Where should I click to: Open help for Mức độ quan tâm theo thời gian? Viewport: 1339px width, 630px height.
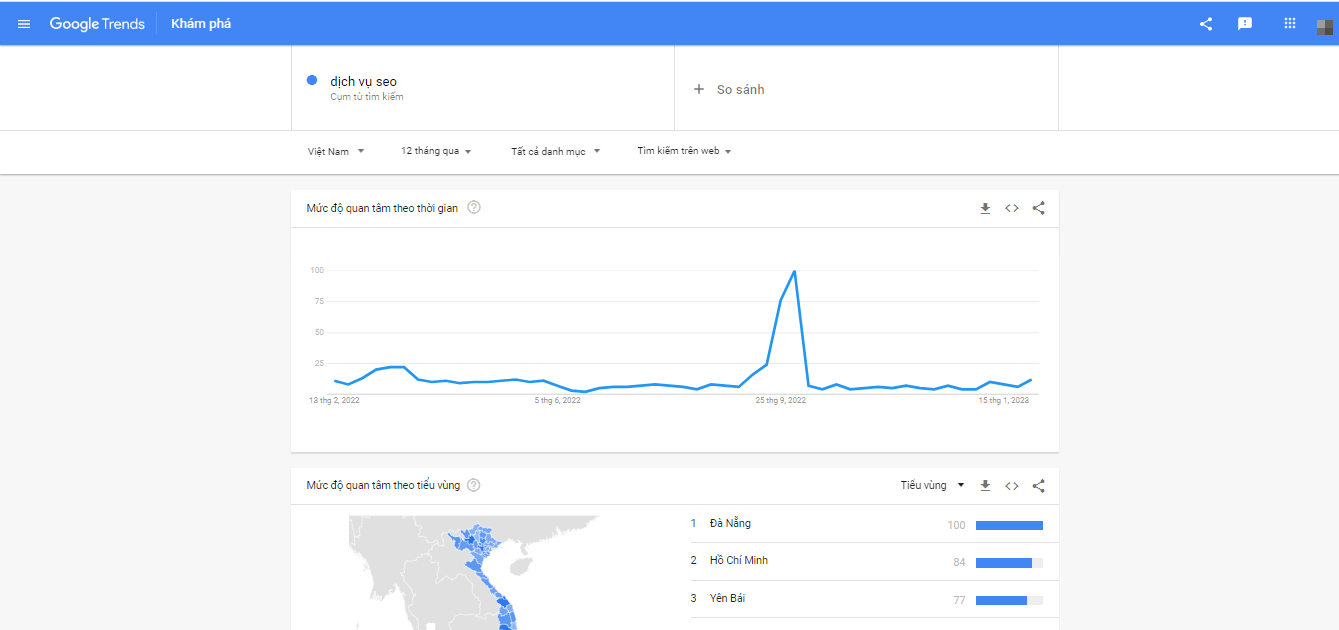pyautogui.click(x=474, y=208)
